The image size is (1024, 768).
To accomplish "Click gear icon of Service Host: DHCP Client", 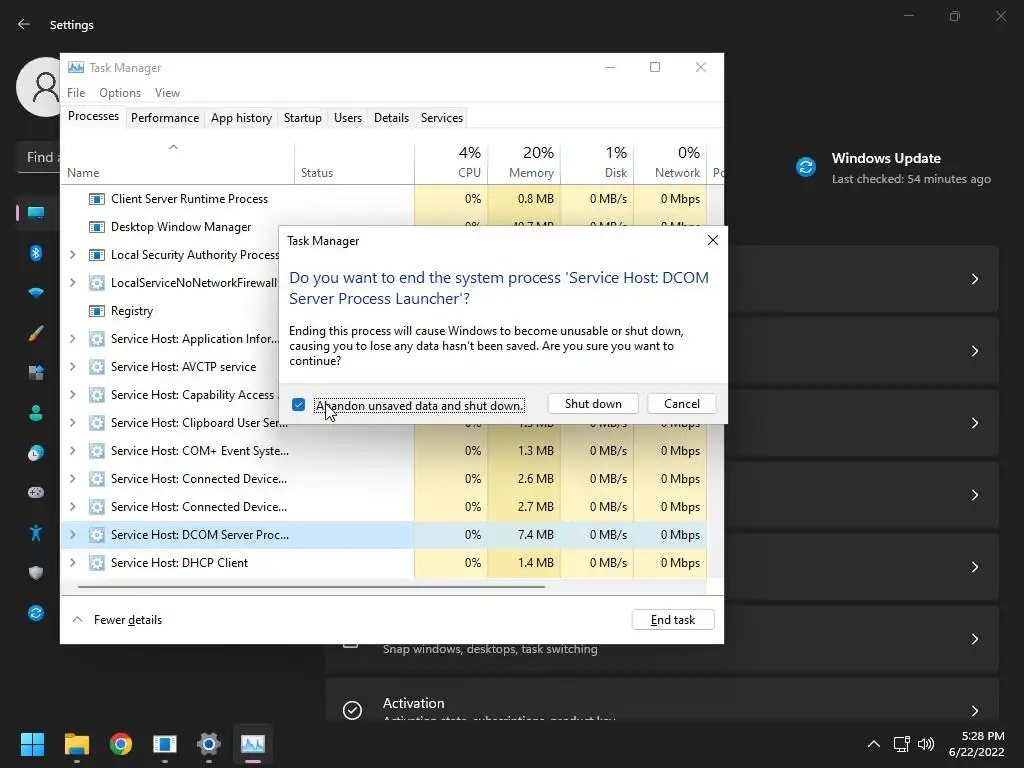I will (x=97, y=563).
